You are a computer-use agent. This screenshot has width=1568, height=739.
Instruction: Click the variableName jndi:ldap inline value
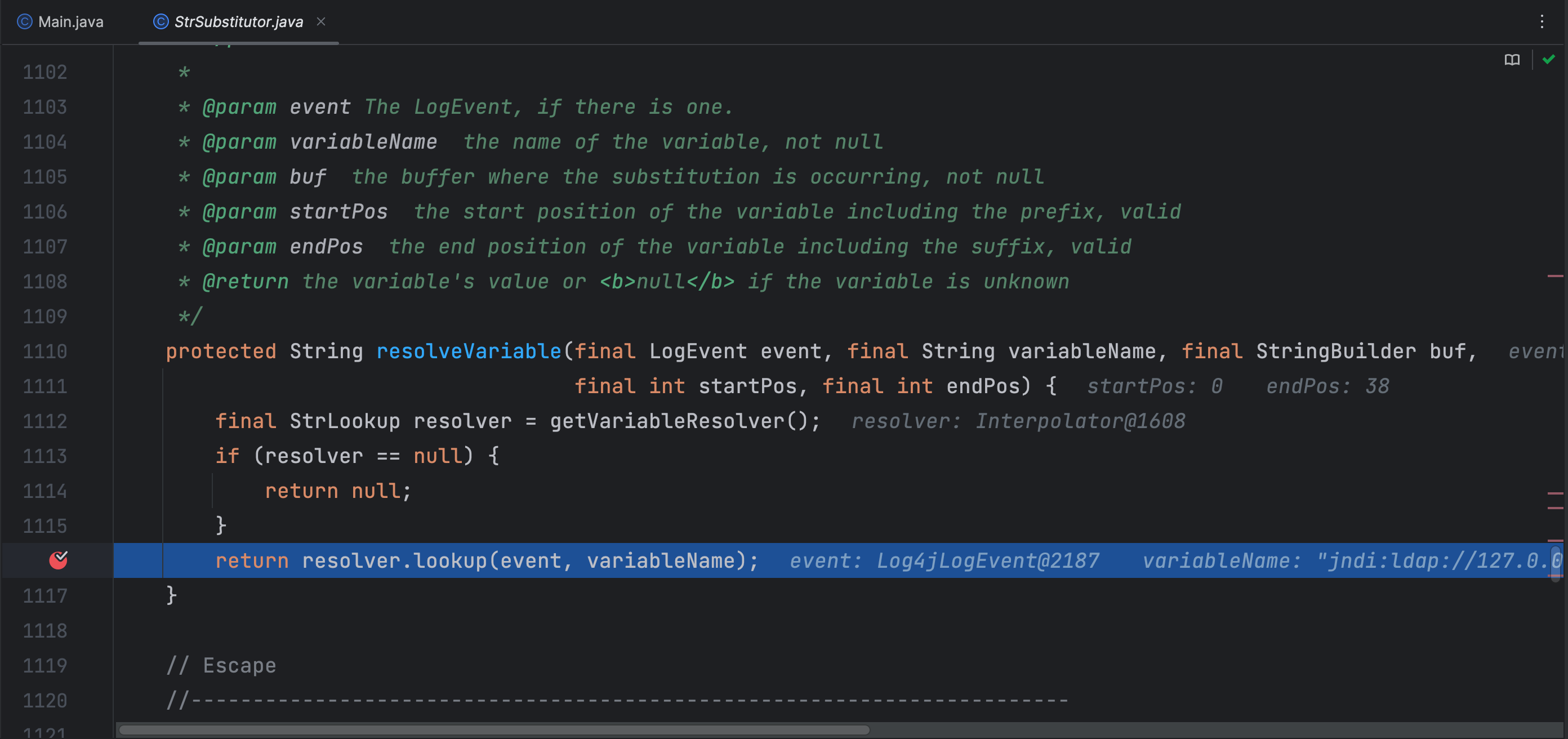[x=1352, y=560]
